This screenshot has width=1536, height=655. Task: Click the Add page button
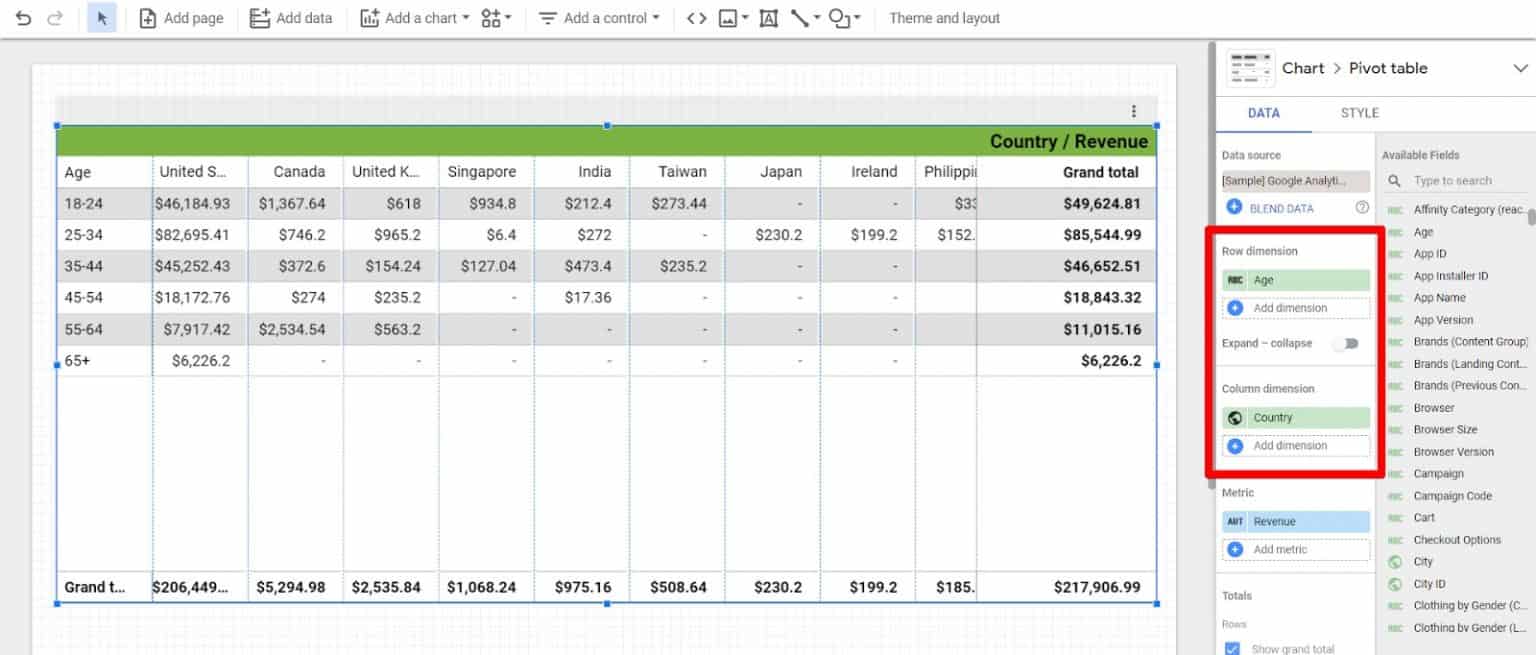(181, 17)
